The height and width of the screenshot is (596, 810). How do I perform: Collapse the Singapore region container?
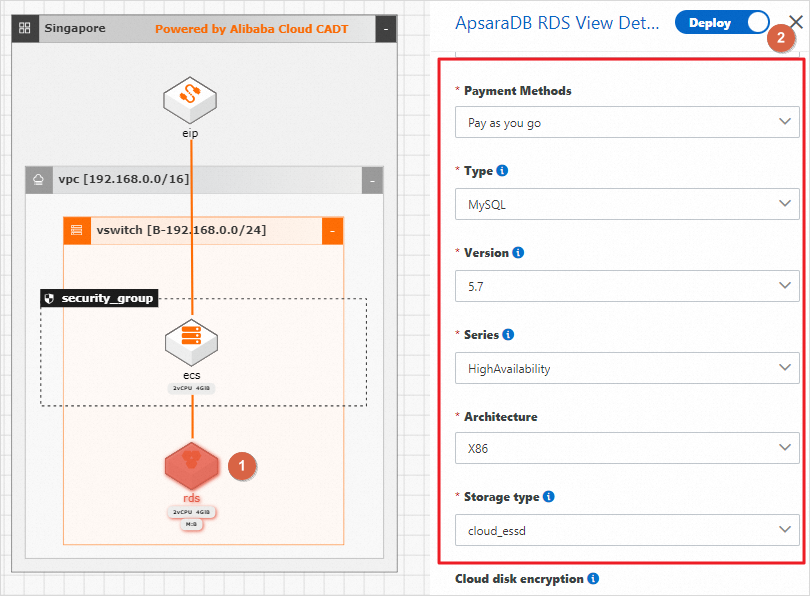385,29
